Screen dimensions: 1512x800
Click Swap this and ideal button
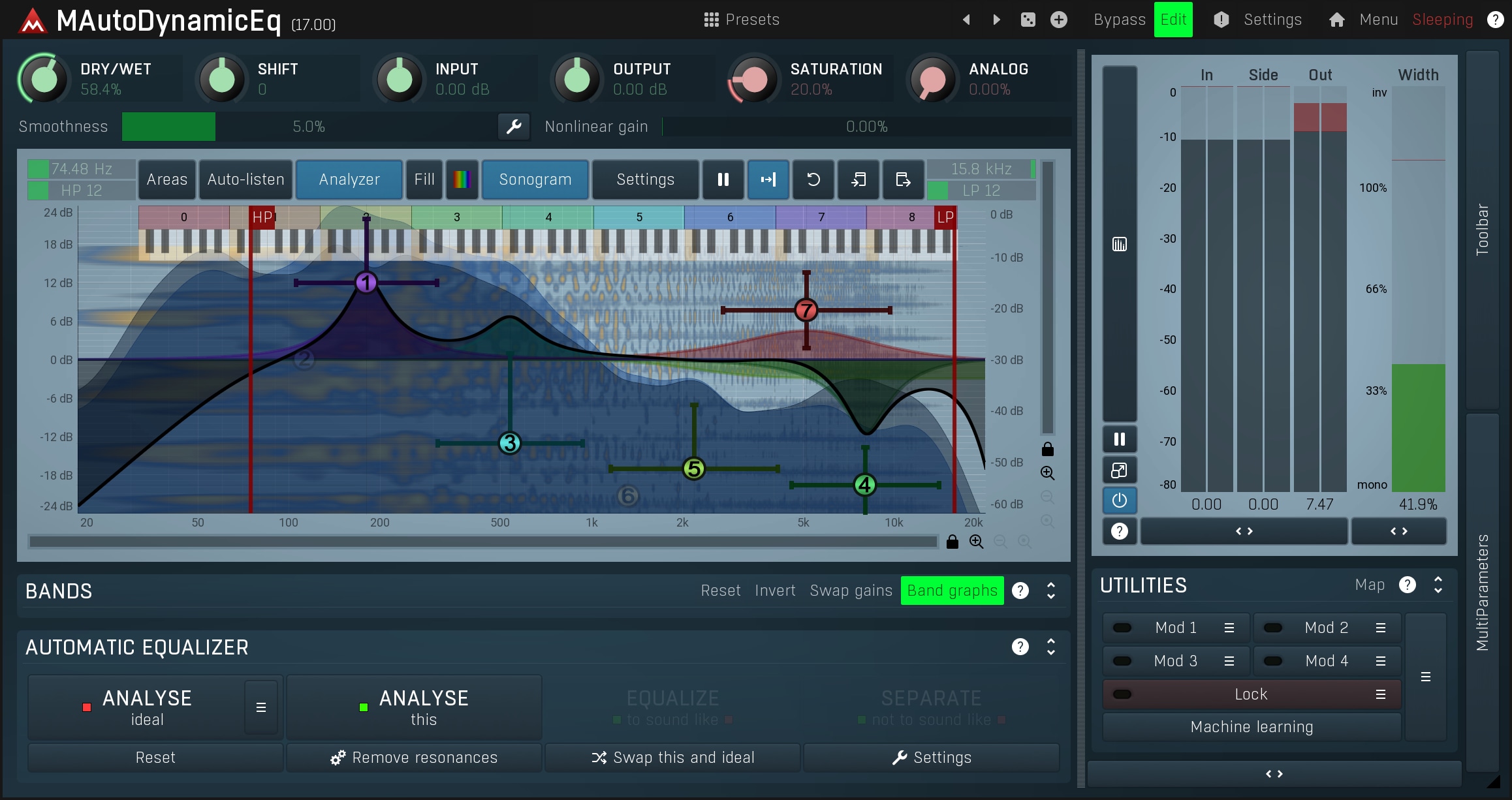coord(672,758)
